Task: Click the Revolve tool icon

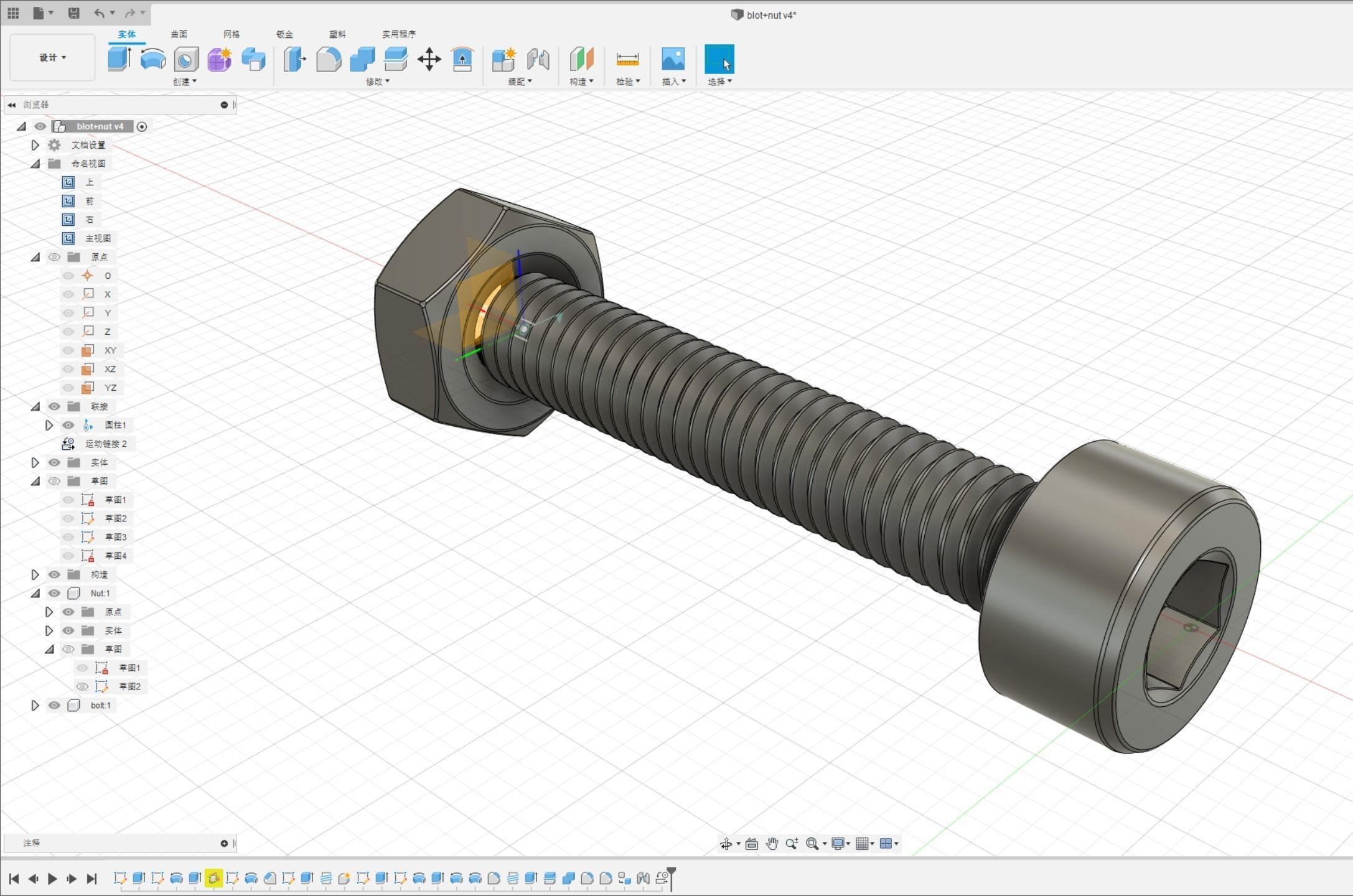Action: tap(152, 59)
